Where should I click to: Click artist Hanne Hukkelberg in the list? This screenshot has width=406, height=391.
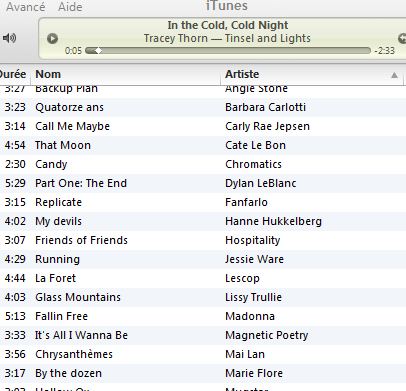coord(273,221)
